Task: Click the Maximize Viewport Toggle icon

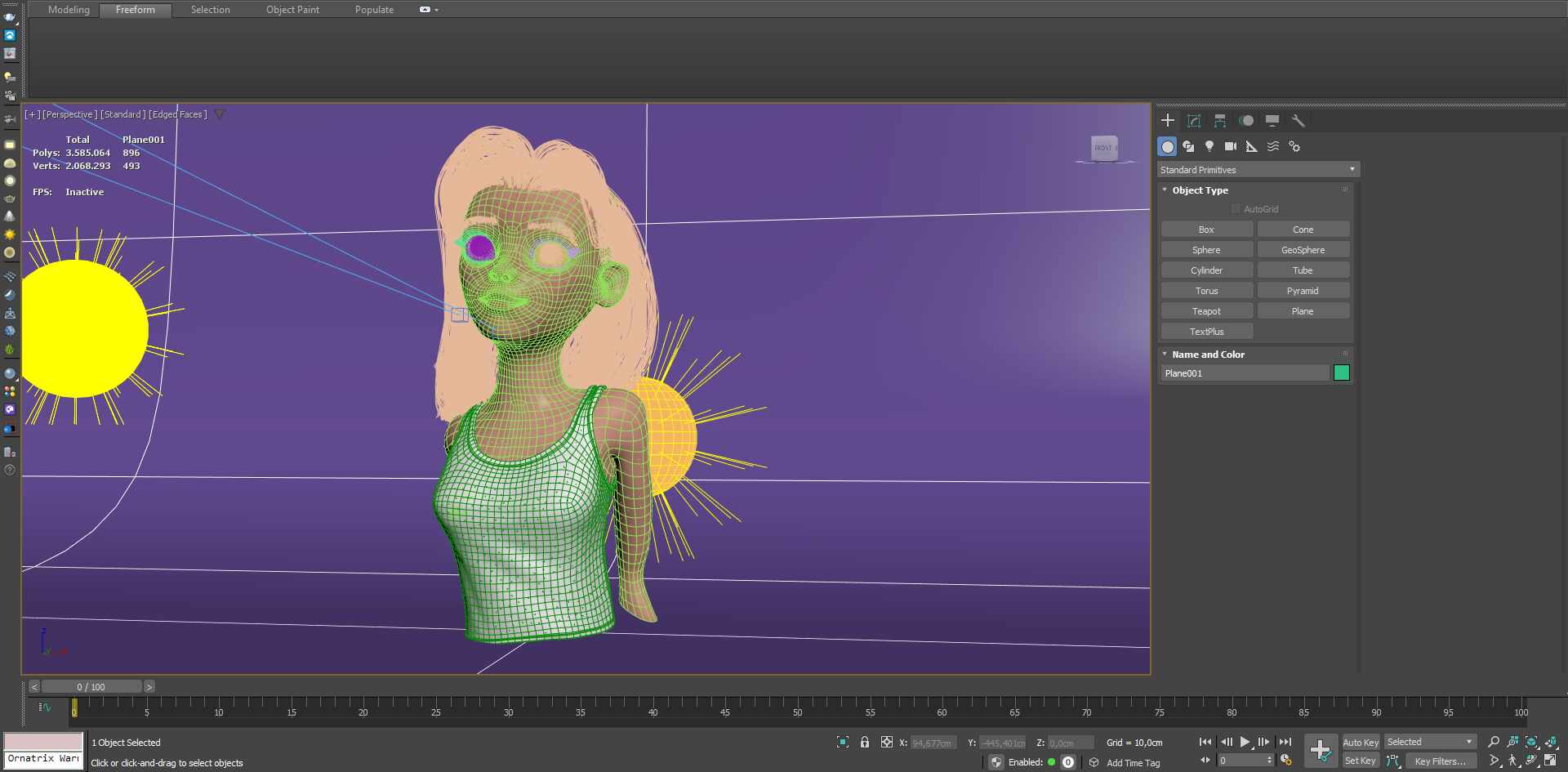Action: [x=1550, y=760]
